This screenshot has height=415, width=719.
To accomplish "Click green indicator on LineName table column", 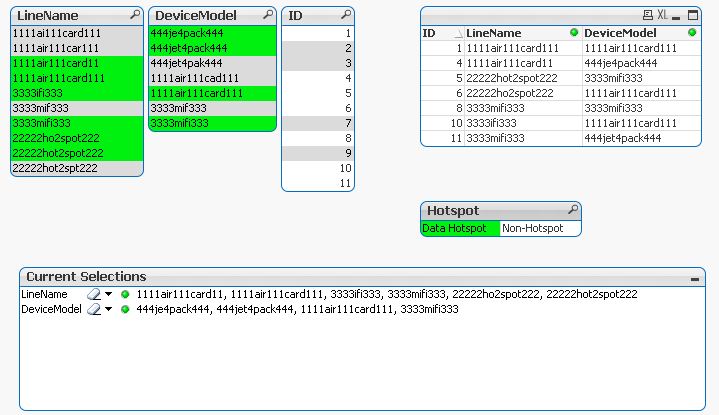I will 574,32.
